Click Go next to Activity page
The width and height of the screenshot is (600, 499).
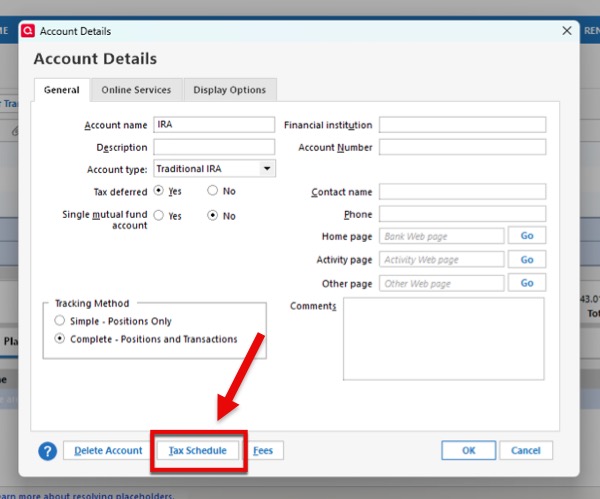coord(527,259)
